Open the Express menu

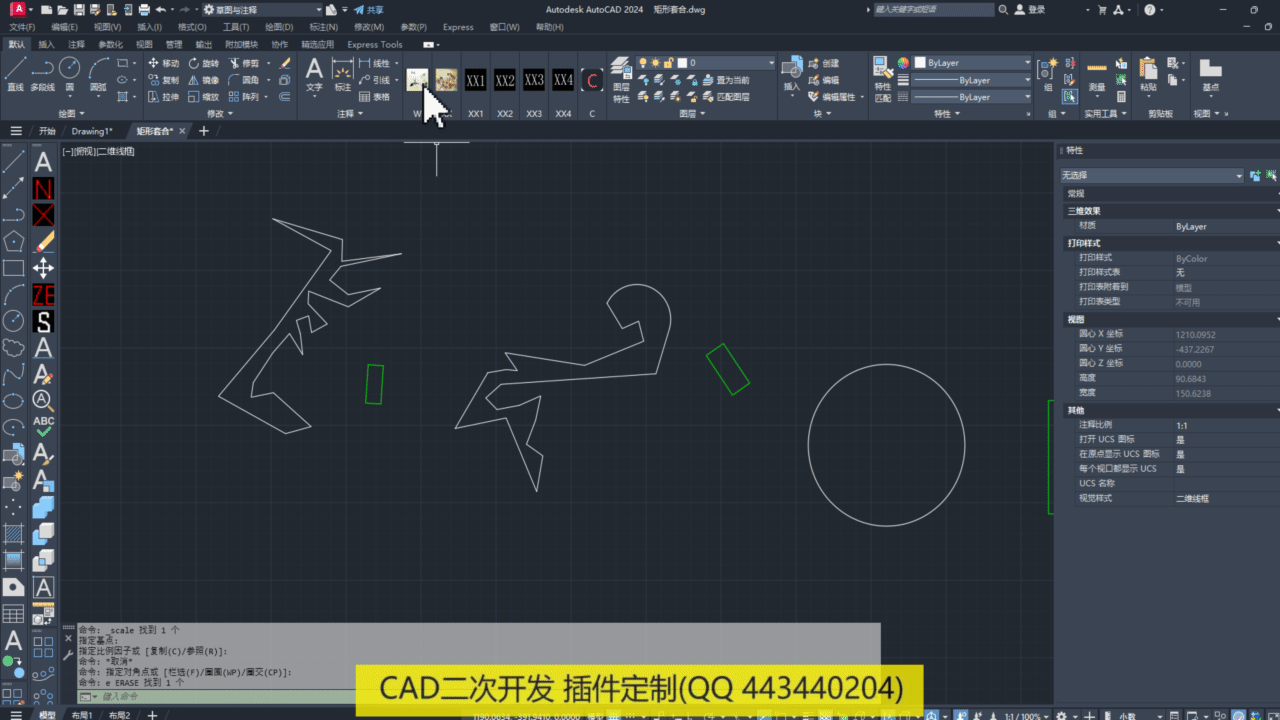[x=458, y=27]
